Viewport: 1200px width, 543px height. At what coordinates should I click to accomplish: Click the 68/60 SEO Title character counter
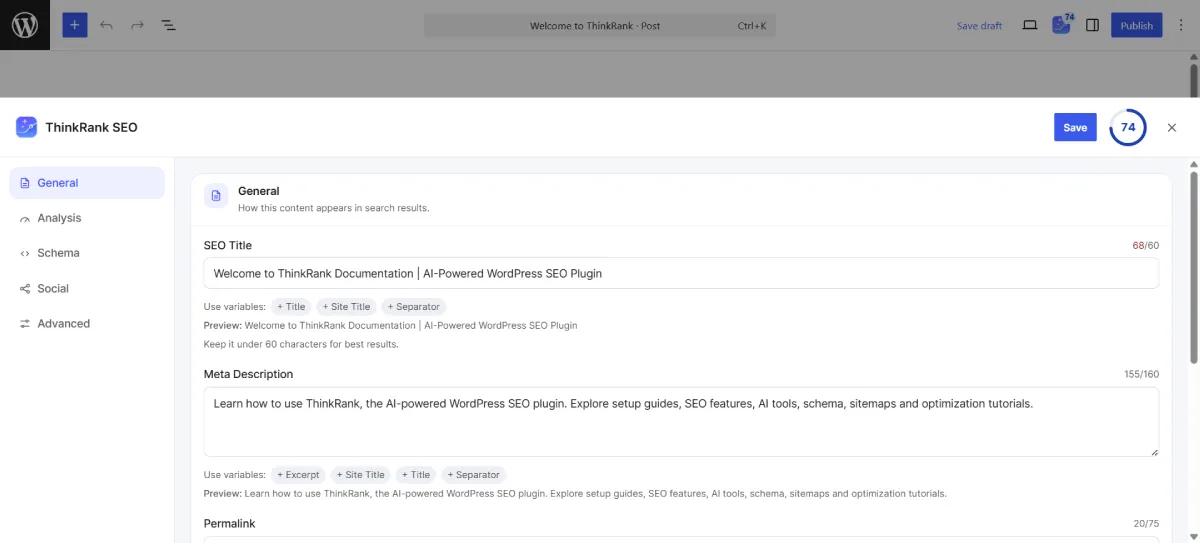[1145, 246]
